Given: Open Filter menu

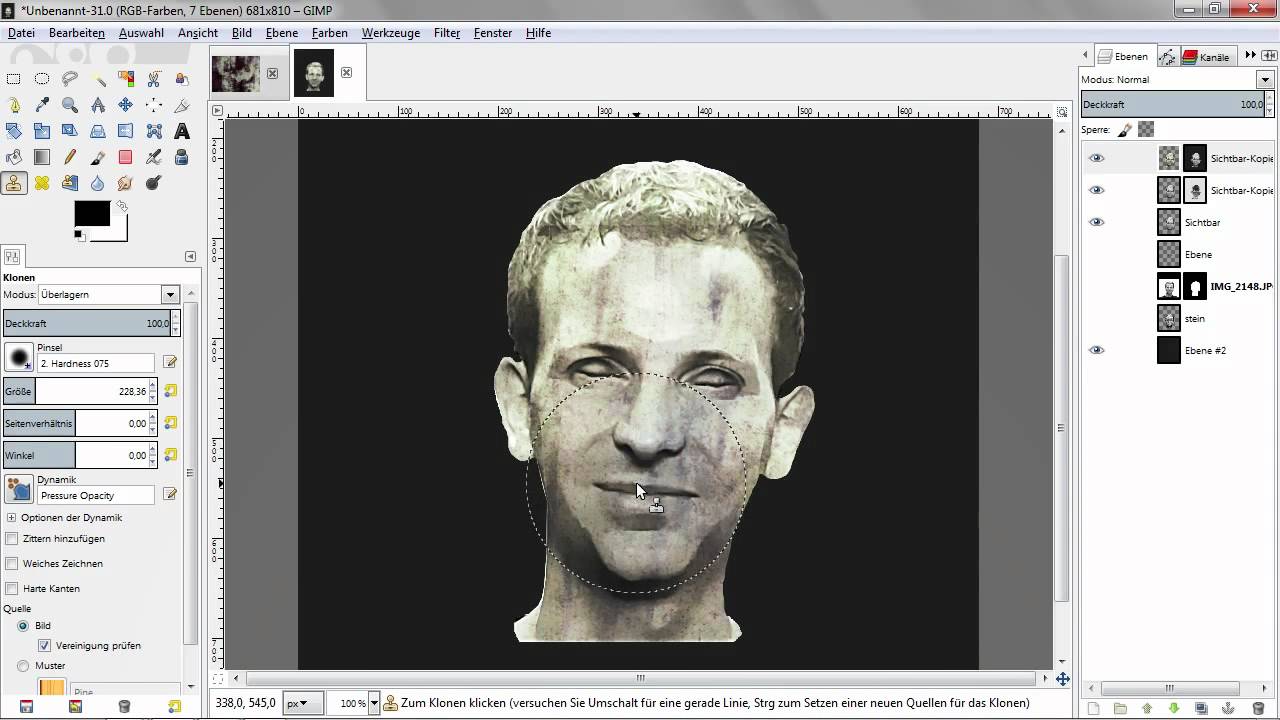Looking at the screenshot, I should (x=447, y=33).
